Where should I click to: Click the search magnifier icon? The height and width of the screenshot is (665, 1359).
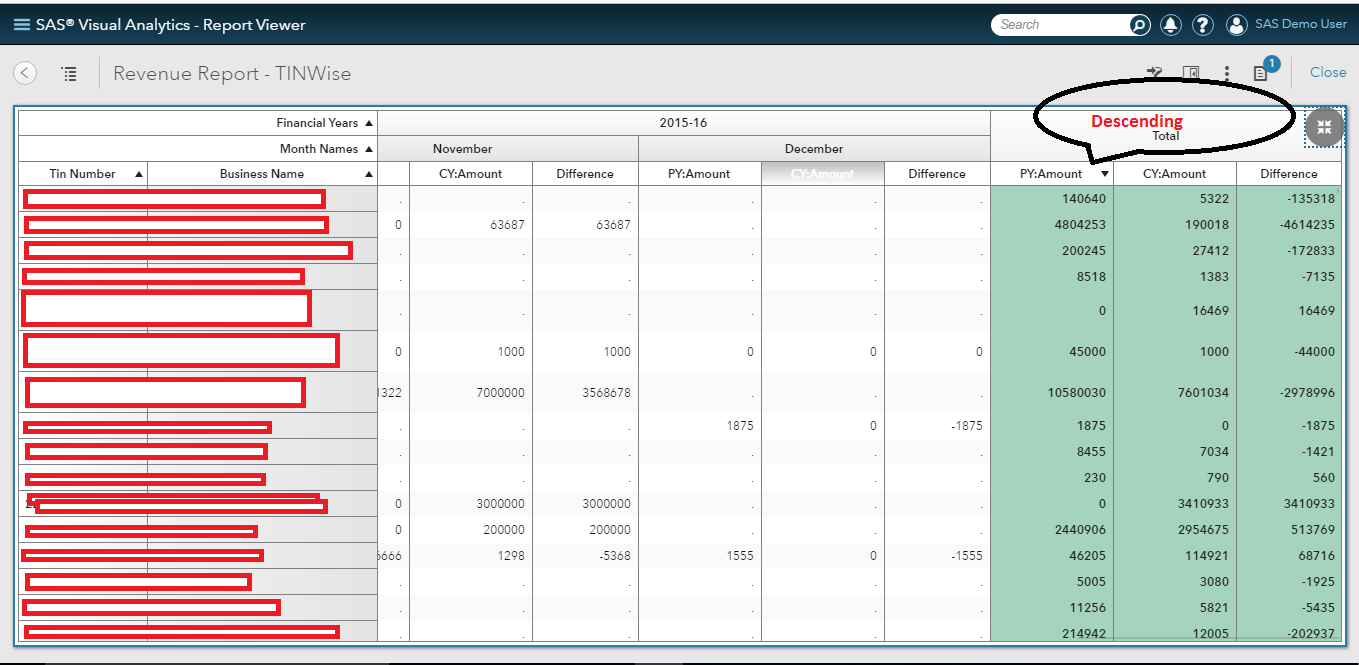pyautogui.click(x=1139, y=25)
